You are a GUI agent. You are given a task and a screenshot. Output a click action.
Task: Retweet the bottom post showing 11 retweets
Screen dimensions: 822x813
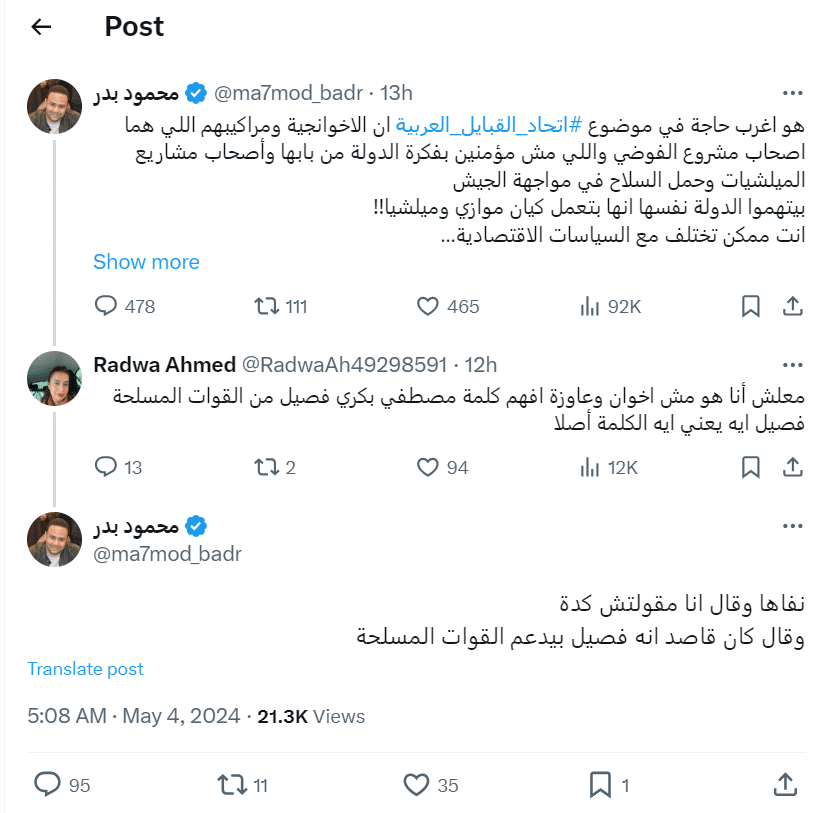point(232,785)
